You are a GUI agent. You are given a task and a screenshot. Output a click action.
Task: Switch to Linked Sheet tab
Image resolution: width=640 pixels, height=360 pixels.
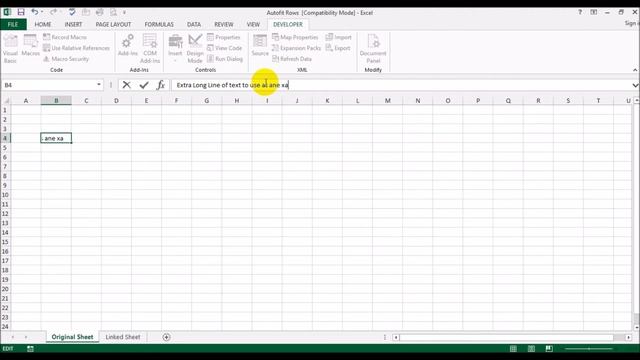(x=123, y=337)
